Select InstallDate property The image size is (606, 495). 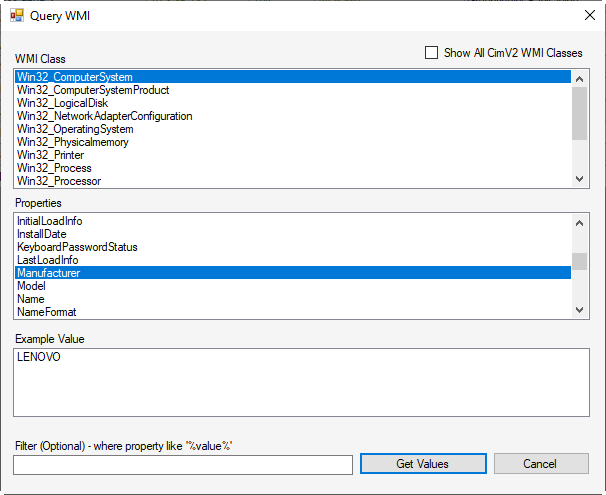click(41, 234)
